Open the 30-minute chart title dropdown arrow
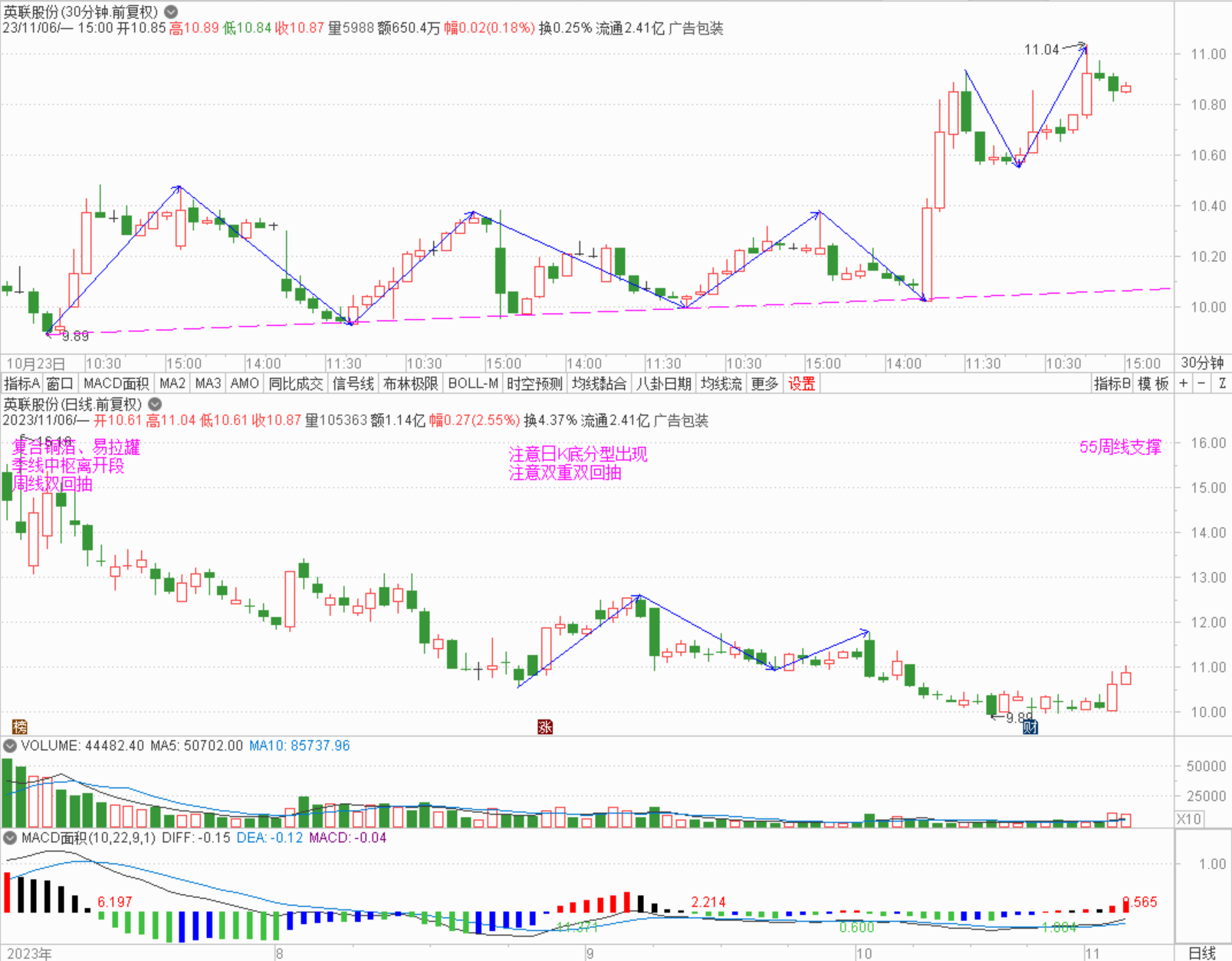This screenshot has width=1232, height=961. pos(172,12)
